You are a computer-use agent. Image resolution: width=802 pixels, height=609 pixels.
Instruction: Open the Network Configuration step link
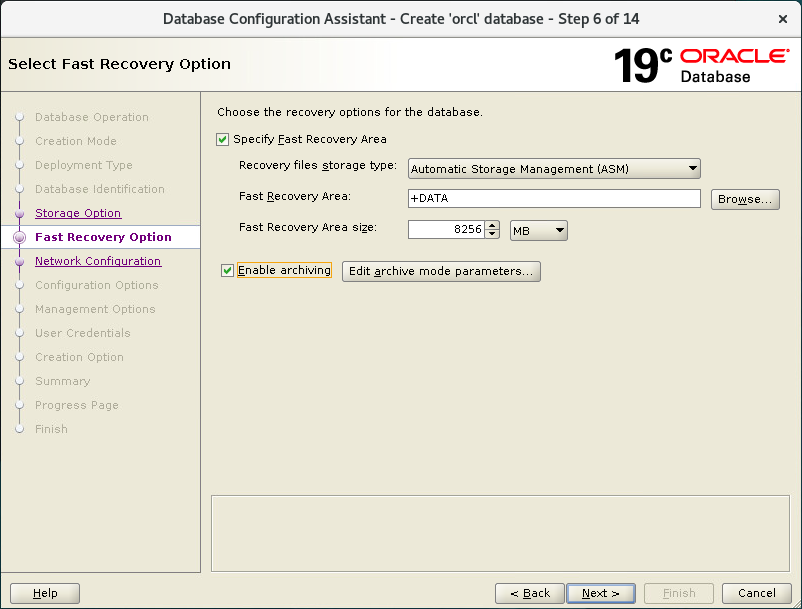[98, 261]
